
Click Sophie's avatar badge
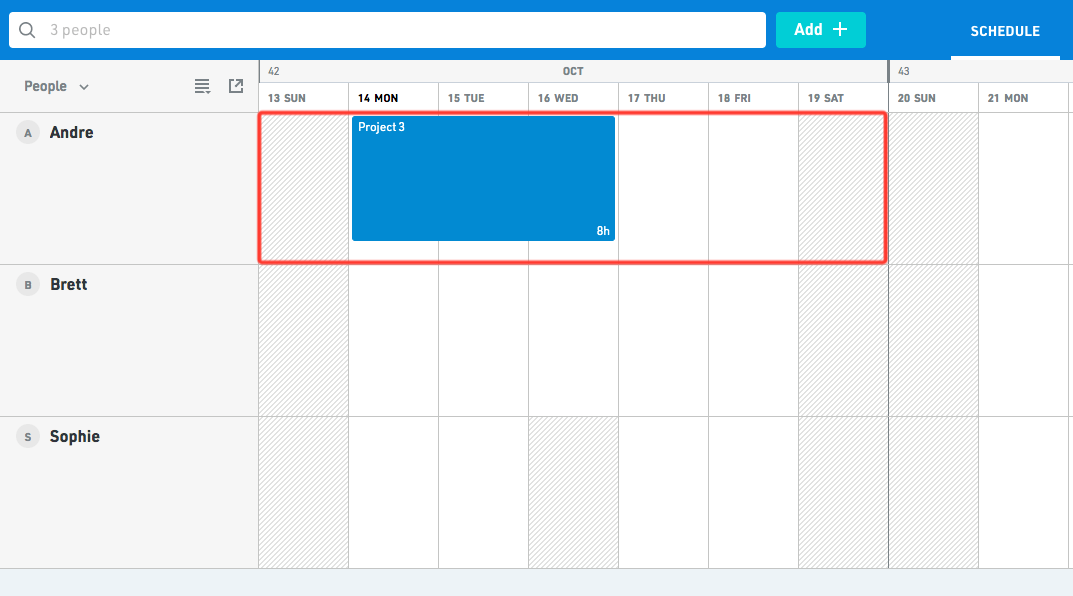tap(28, 437)
